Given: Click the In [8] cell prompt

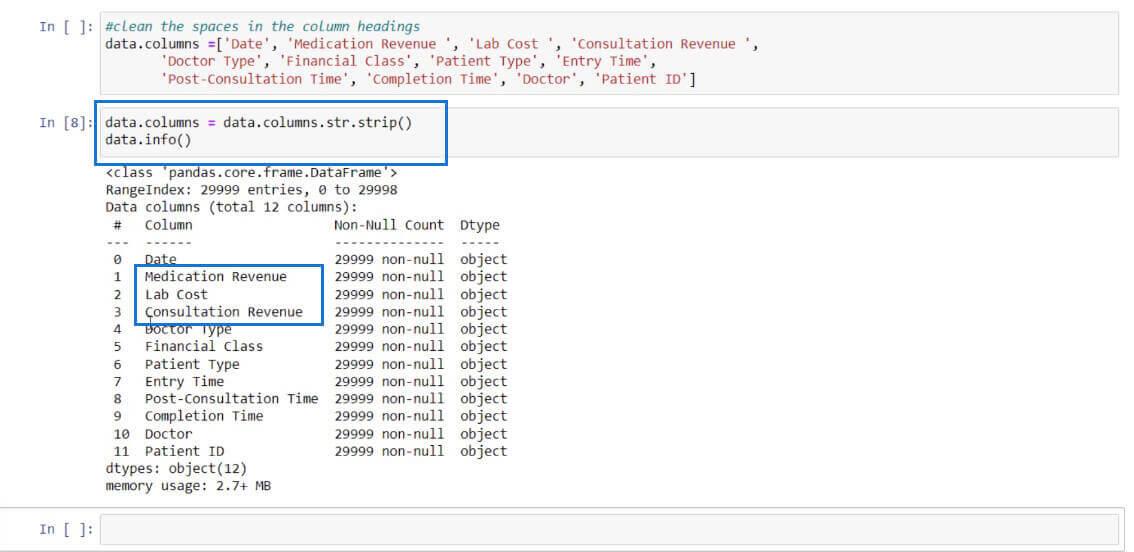Looking at the screenshot, I should tap(66, 122).
